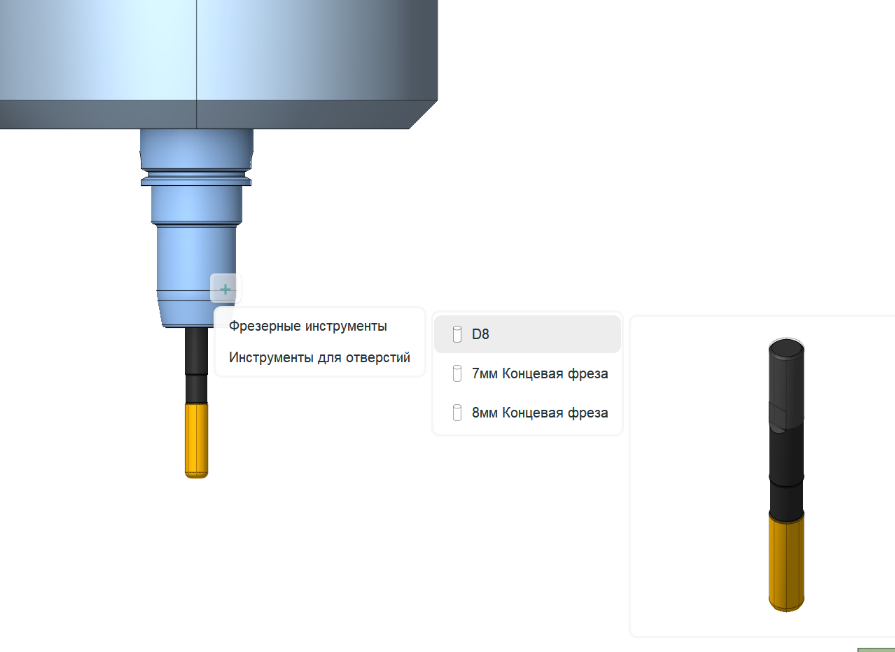Image resolution: width=895 pixels, height=652 pixels.
Task: Select the blue tool holder in the viewport
Action: (x=196, y=228)
